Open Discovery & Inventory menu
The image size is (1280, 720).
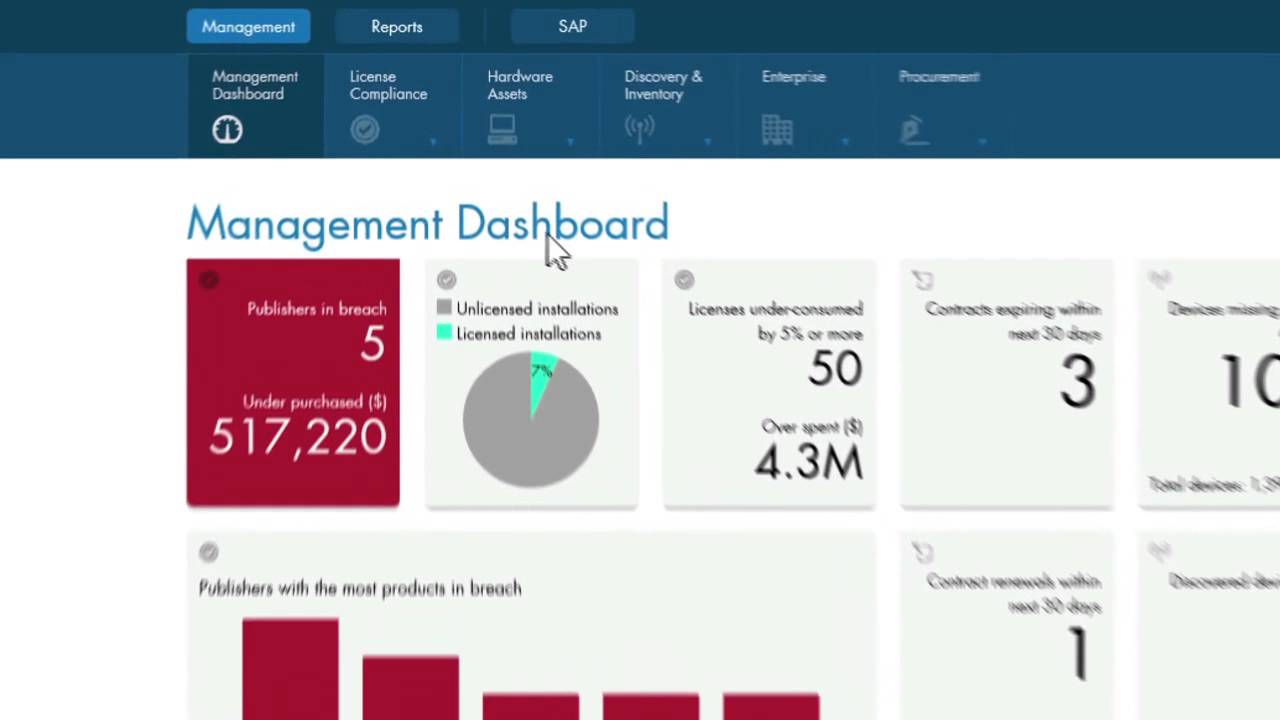(667, 107)
